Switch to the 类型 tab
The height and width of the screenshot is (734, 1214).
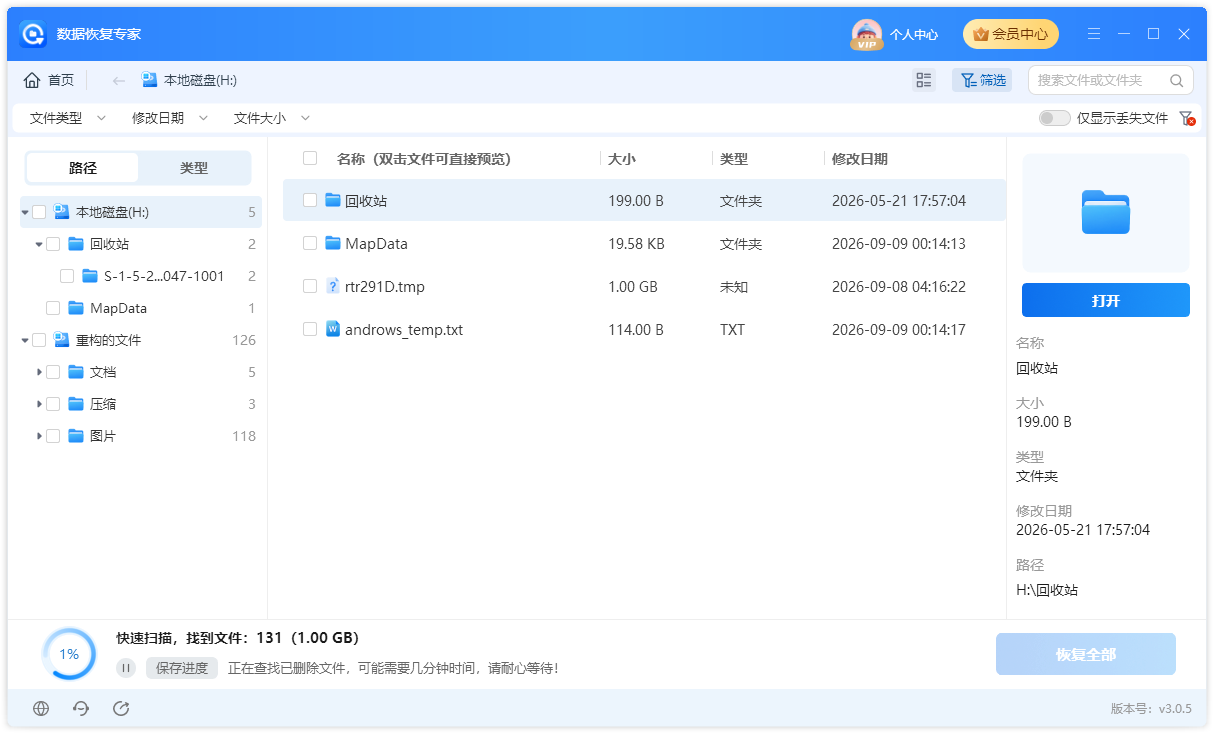[x=194, y=168]
